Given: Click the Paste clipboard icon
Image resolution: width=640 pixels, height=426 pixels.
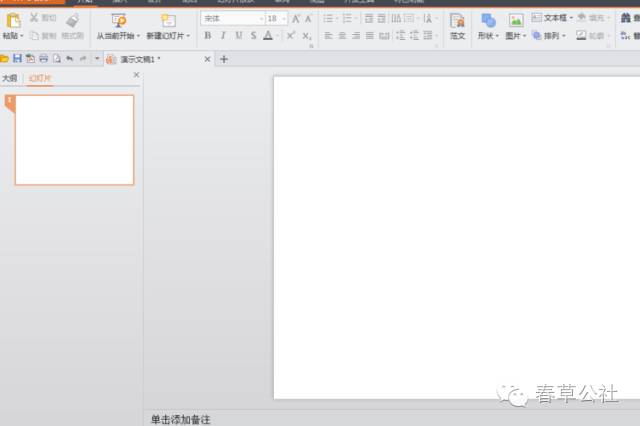Looking at the screenshot, I should [x=13, y=20].
